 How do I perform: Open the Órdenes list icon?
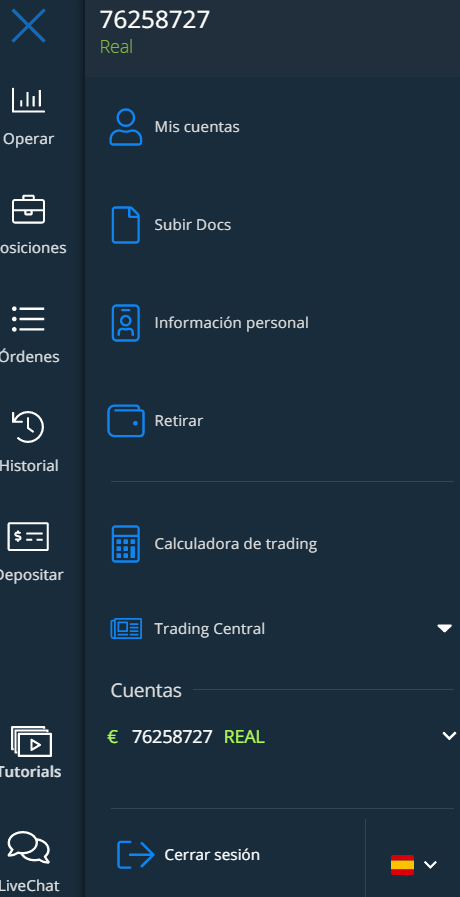click(28, 319)
